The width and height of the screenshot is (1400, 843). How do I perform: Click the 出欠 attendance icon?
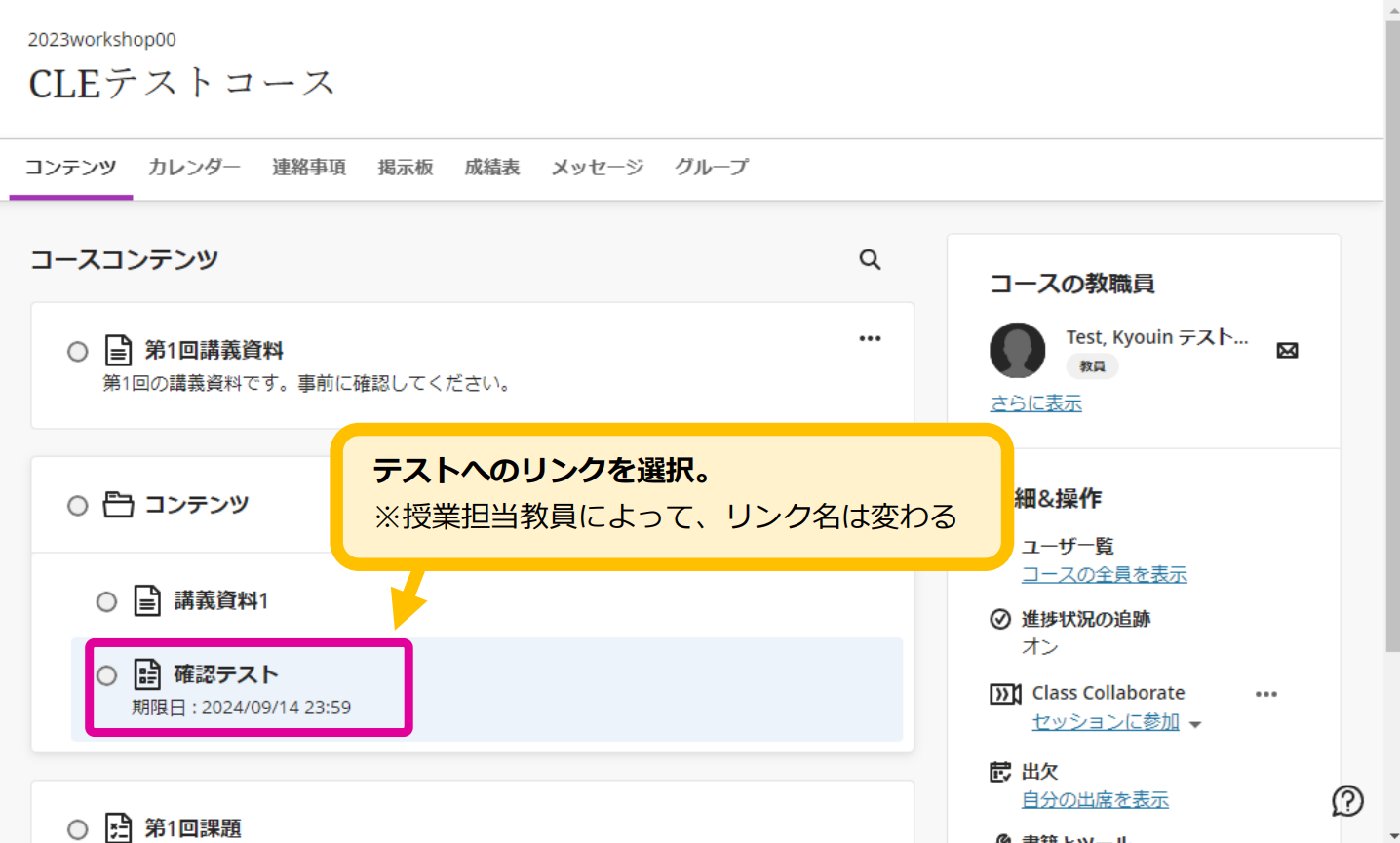pos(1000,772)
